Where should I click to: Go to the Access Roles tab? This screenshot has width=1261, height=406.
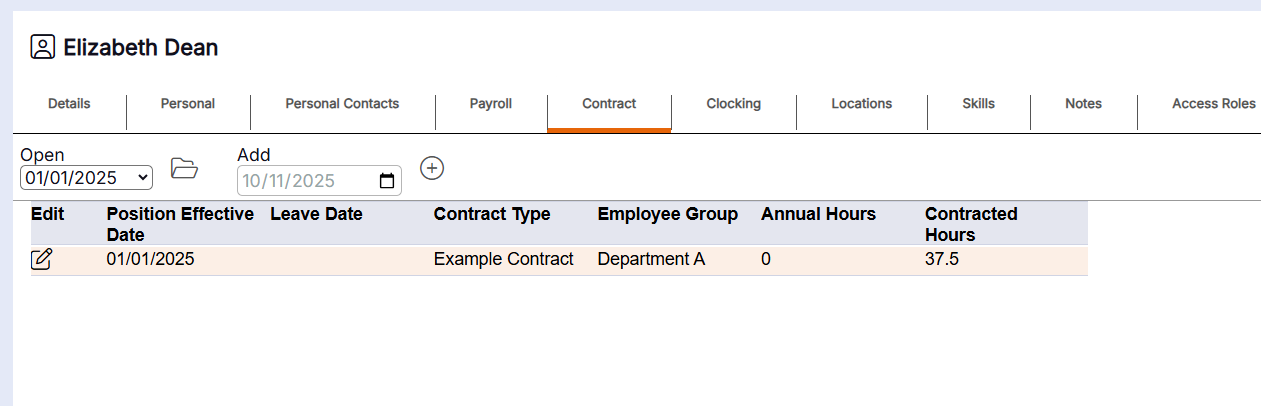1213,104
